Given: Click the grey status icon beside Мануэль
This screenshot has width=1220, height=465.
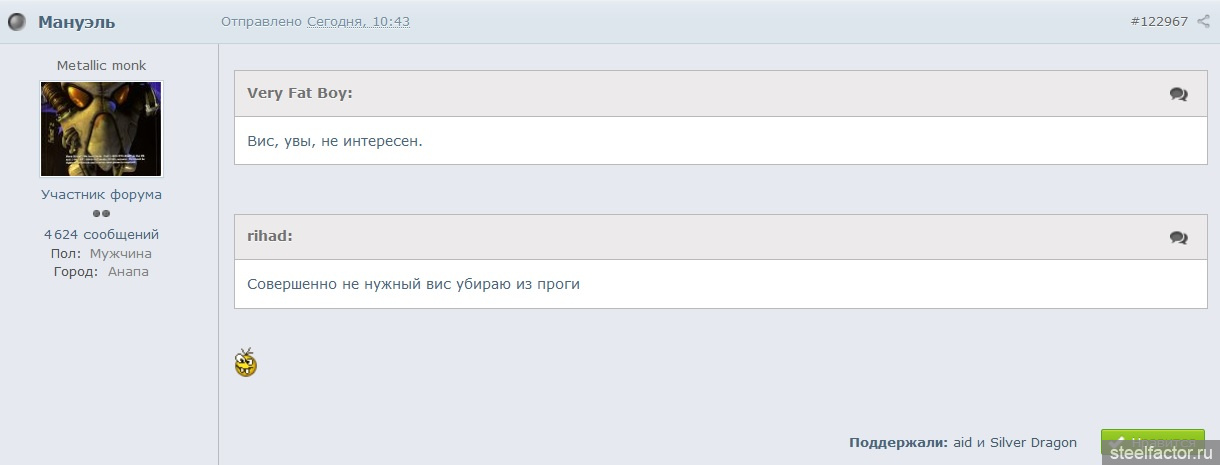Looking at the screenshot, I should (16, 22).
